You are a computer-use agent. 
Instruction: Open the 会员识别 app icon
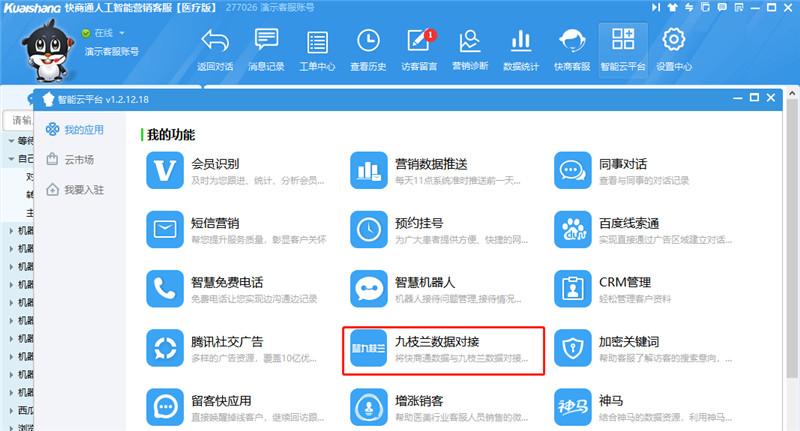click(x=164, y=170)
